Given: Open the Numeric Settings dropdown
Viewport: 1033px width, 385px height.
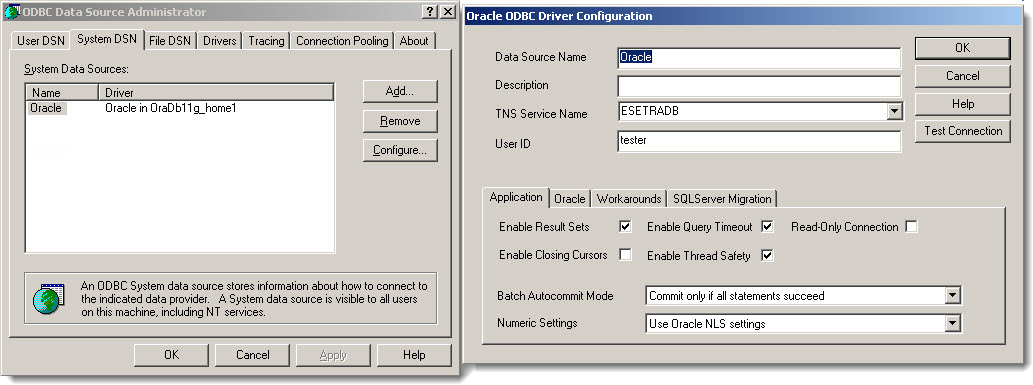Looking at the screenshot, I should pos(953,324).
